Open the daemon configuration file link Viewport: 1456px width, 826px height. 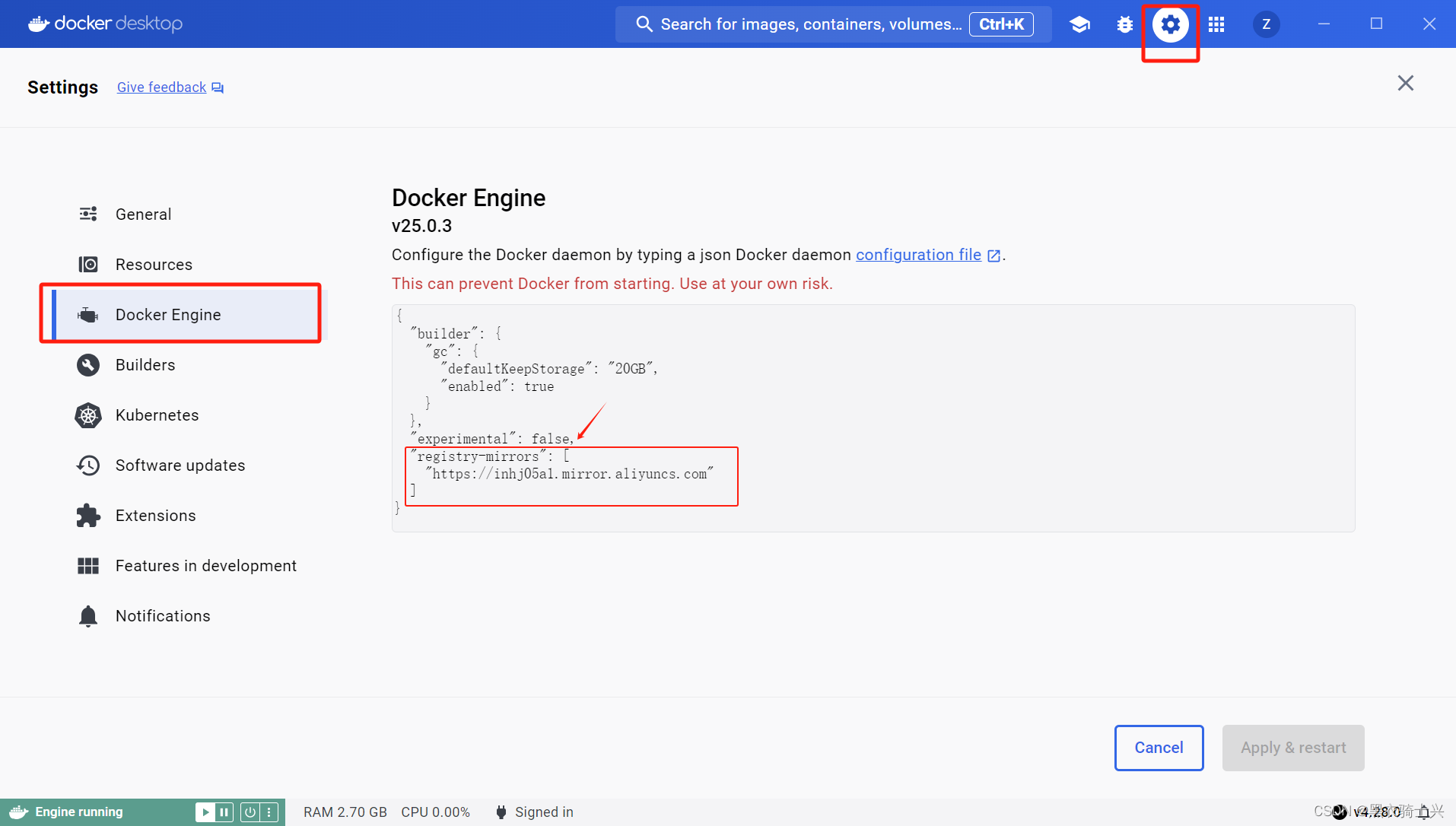pyautogui.click(x=919, y=255)
